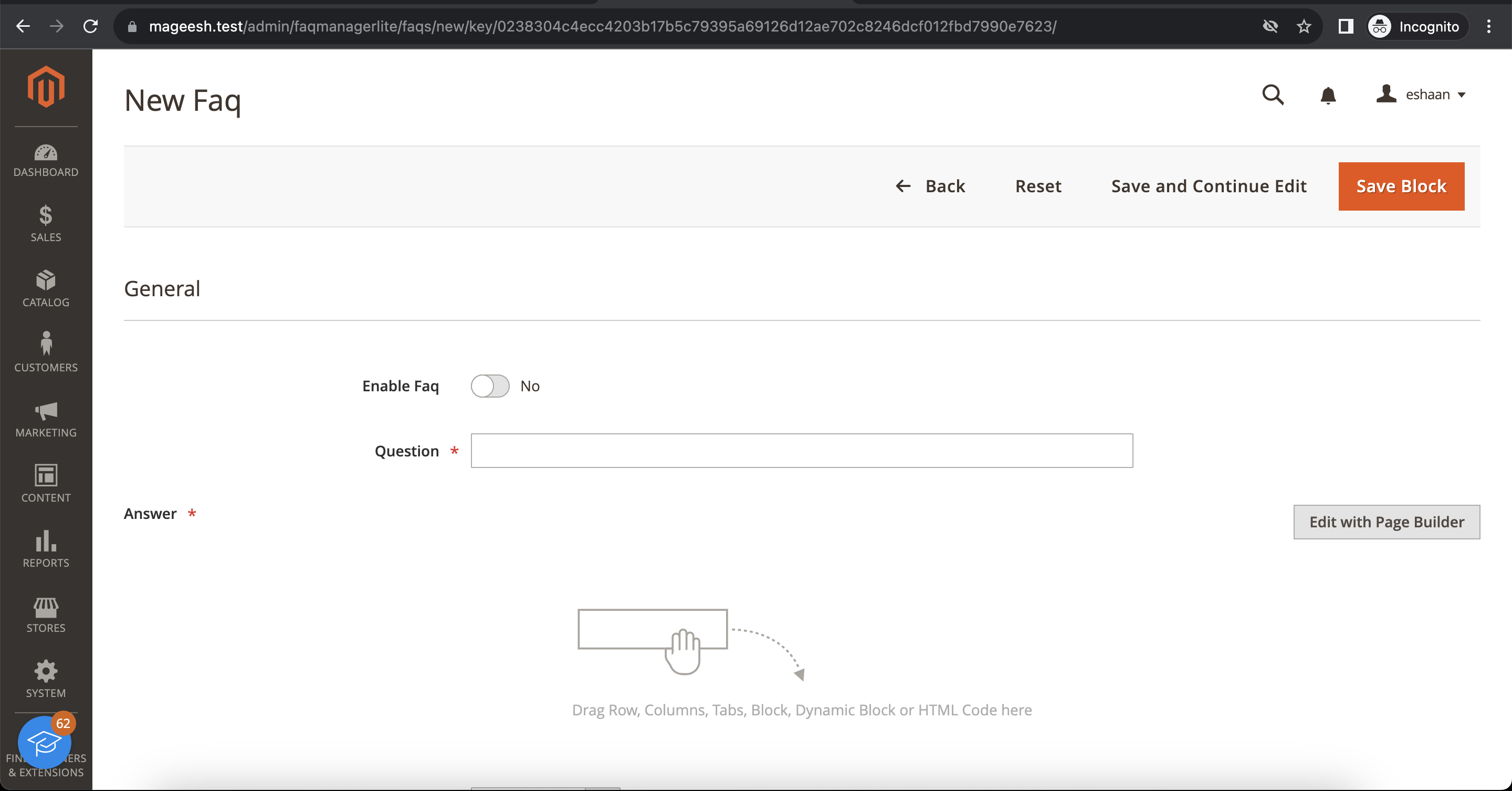Viewport: 1512px width, 791px height.
Task: Open the side panel icon in Chrome
Action: 1345,26
